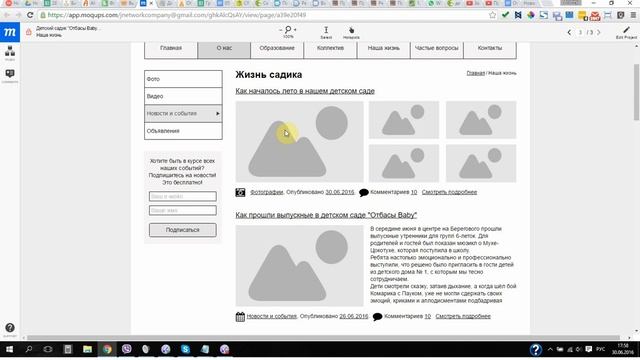Viewport: 640px width, 360px height.
Task: Show hidden tray icons chevron
Action: tap(550, 349)
